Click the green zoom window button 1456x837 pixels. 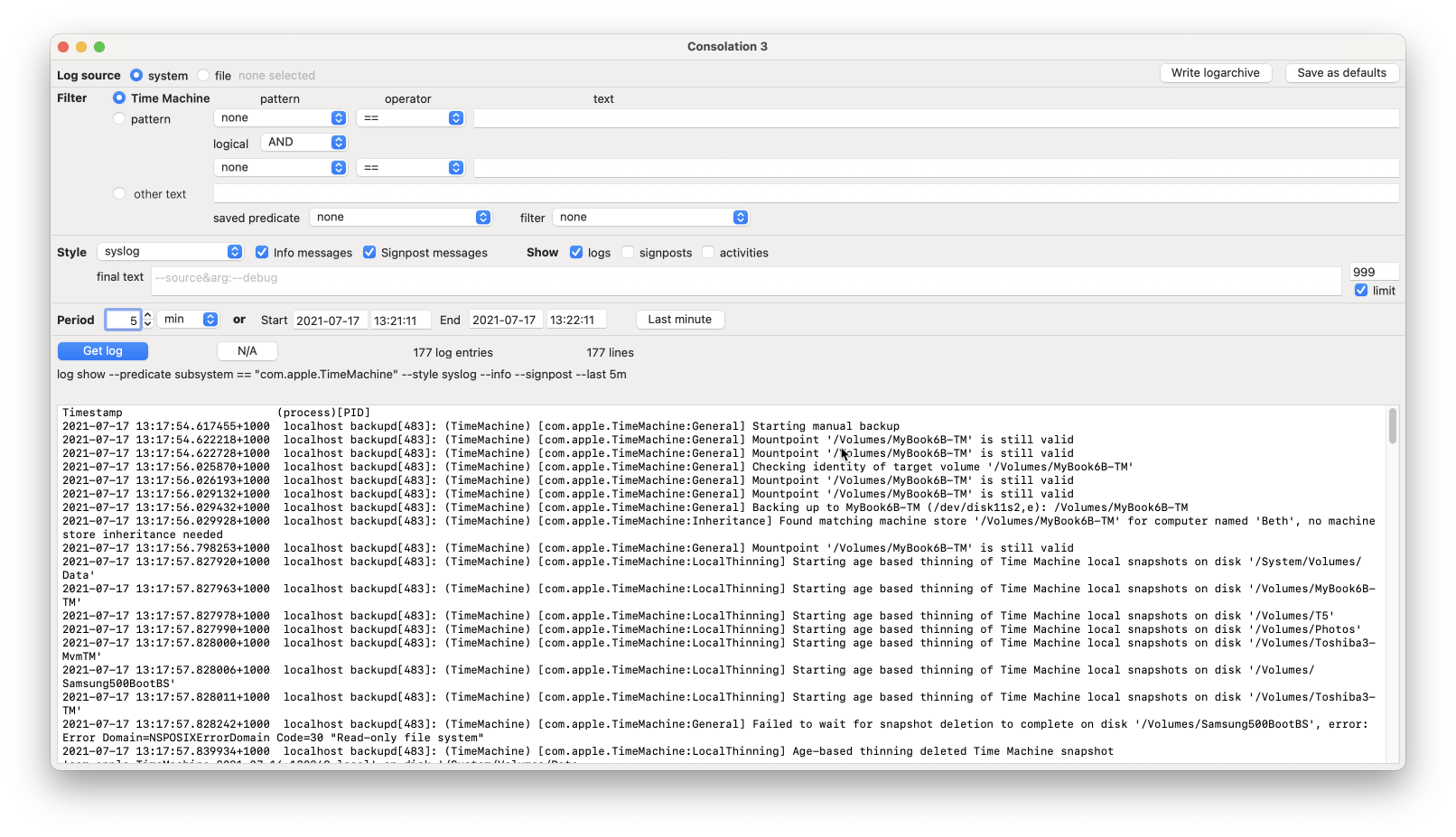tap(99, 47)
